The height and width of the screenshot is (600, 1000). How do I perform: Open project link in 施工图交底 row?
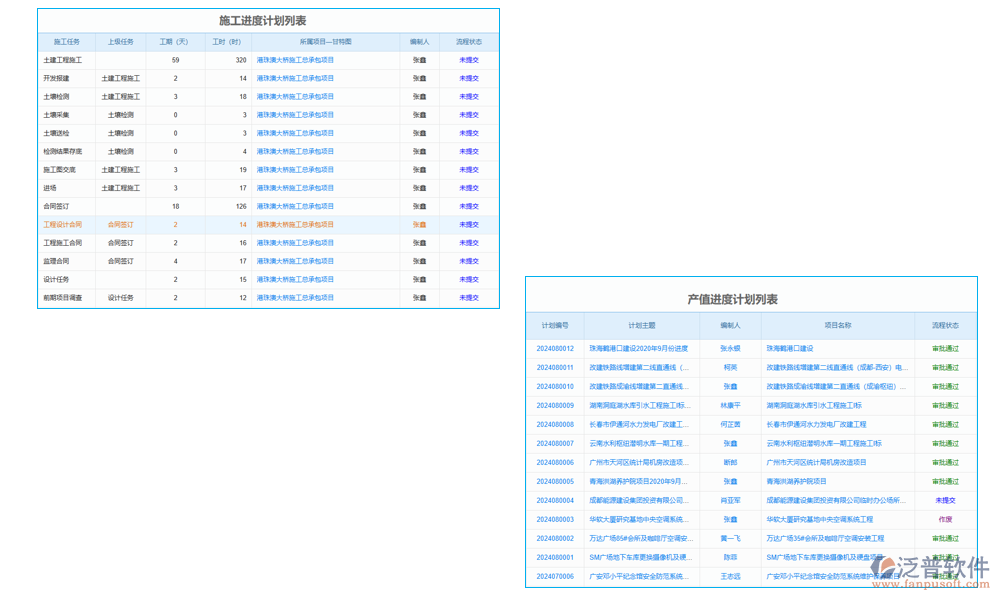coord(295,170)
